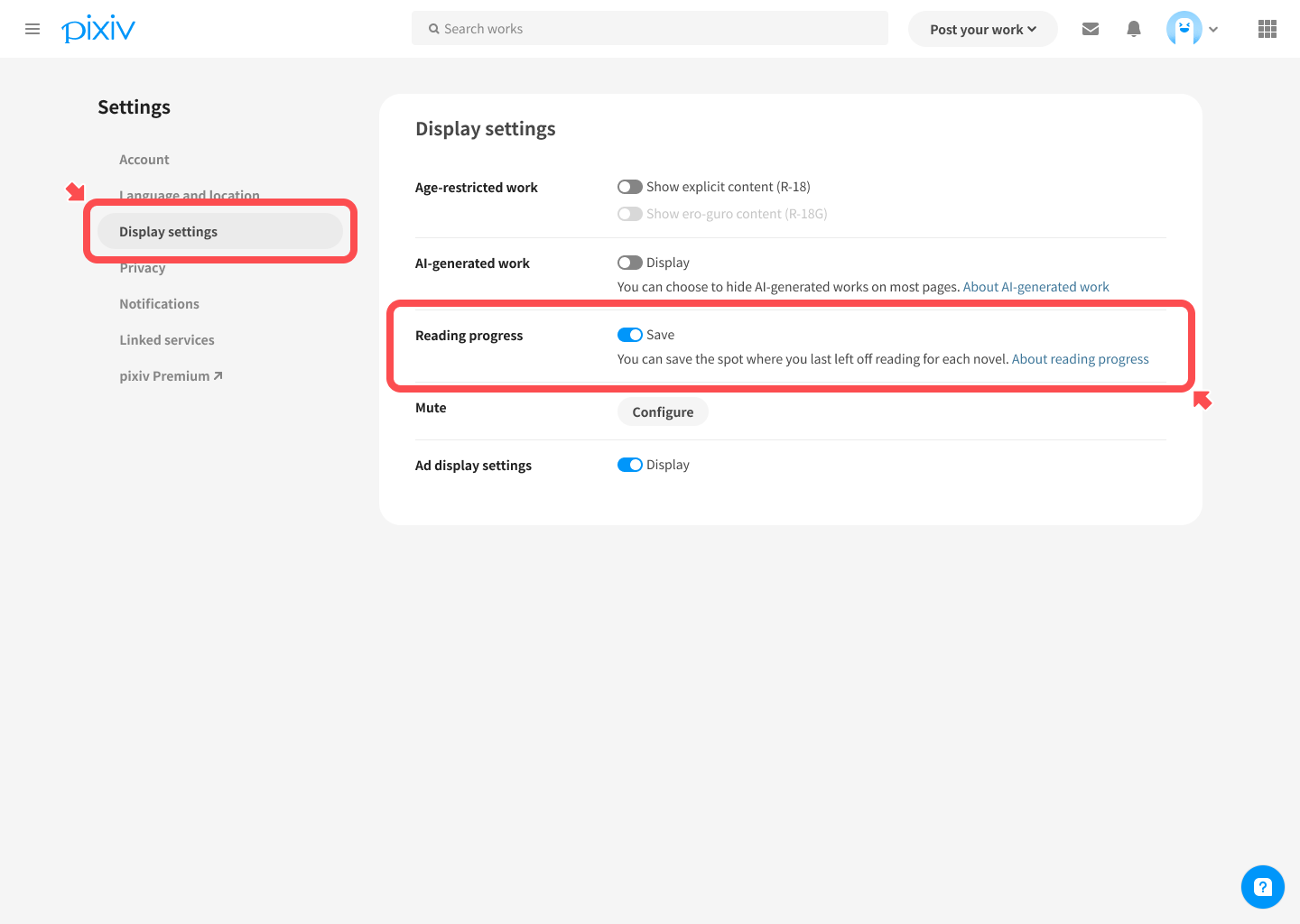Enable Display for AI-generated work
This screenshot has height=924, width=1300.
629,262
